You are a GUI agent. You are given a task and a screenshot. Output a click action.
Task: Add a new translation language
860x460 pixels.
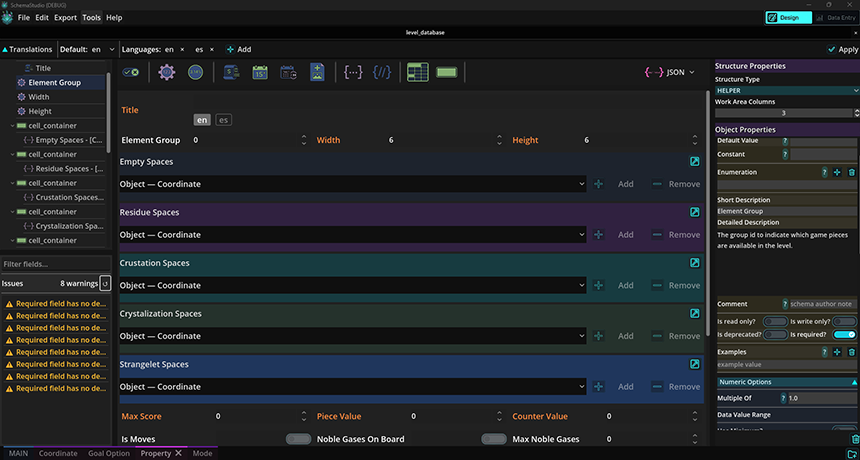(239, 49)
